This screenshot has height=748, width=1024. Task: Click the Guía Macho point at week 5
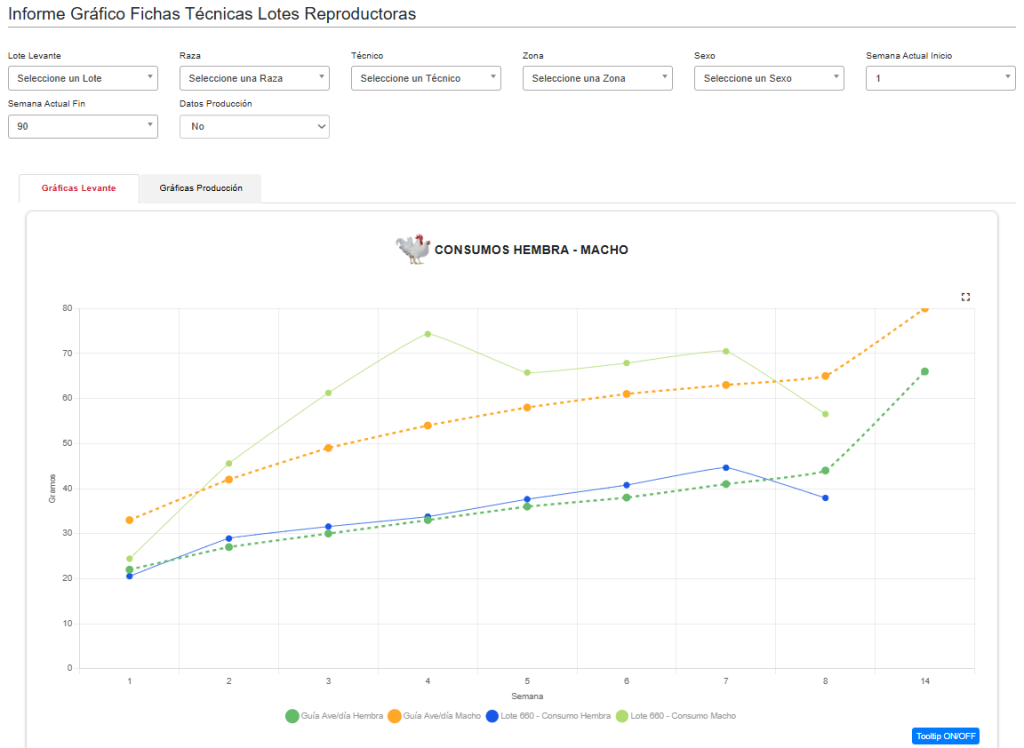[527, 408]
